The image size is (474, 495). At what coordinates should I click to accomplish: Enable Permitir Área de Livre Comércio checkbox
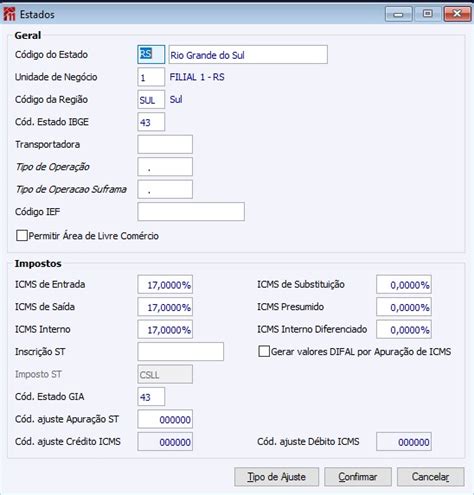22,236
